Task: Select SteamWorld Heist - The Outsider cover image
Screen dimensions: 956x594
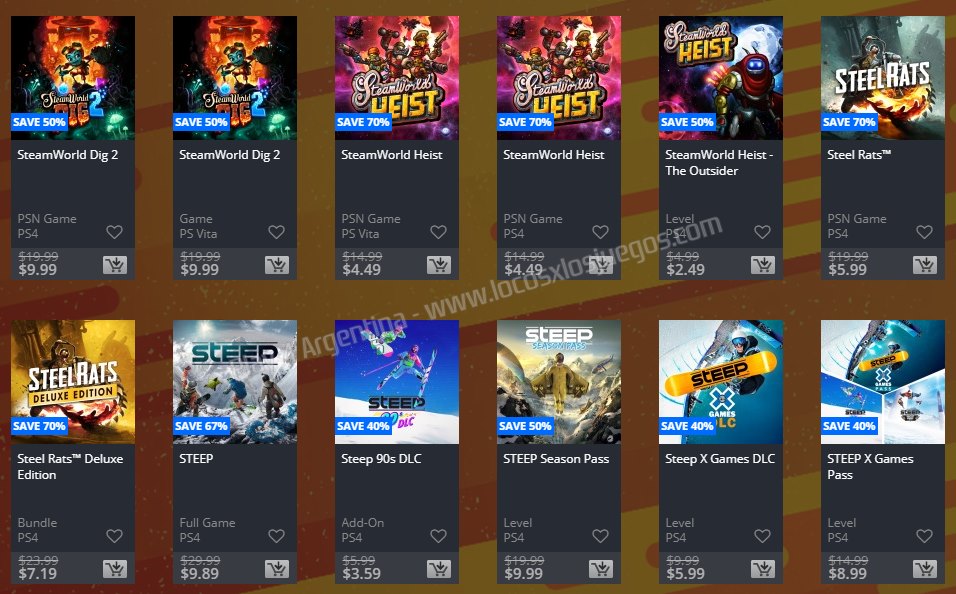Action: (721, 78)
